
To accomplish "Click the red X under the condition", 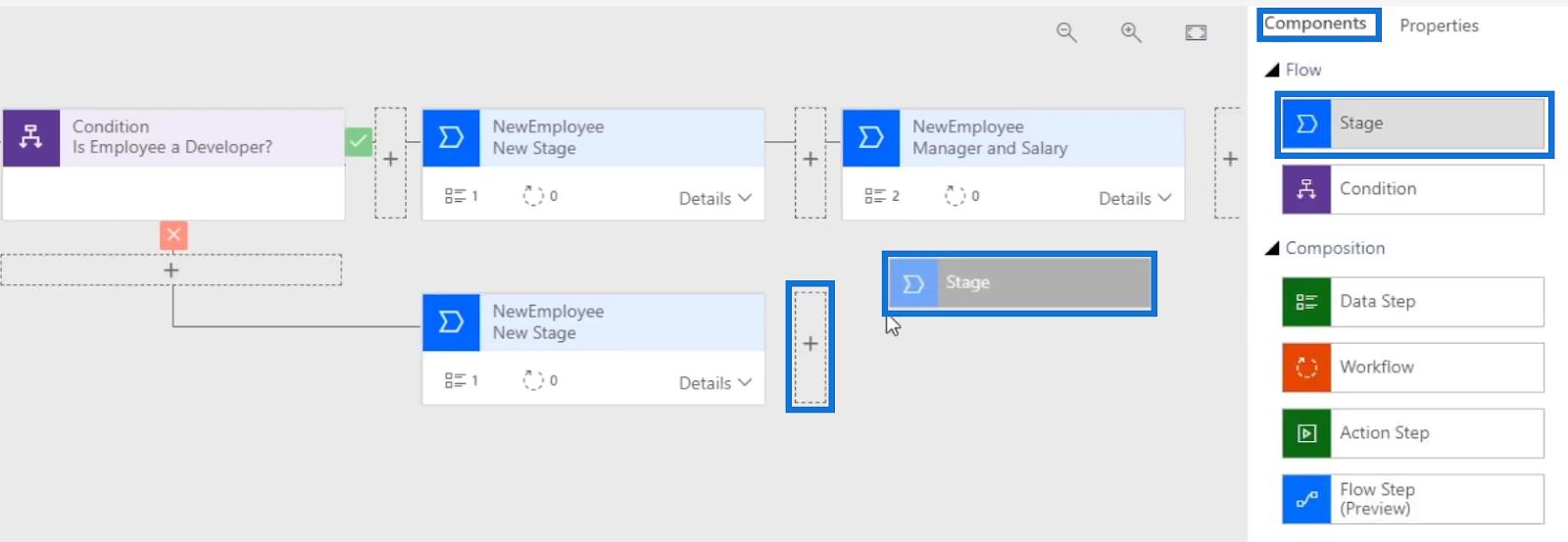I will pos(173,235).
